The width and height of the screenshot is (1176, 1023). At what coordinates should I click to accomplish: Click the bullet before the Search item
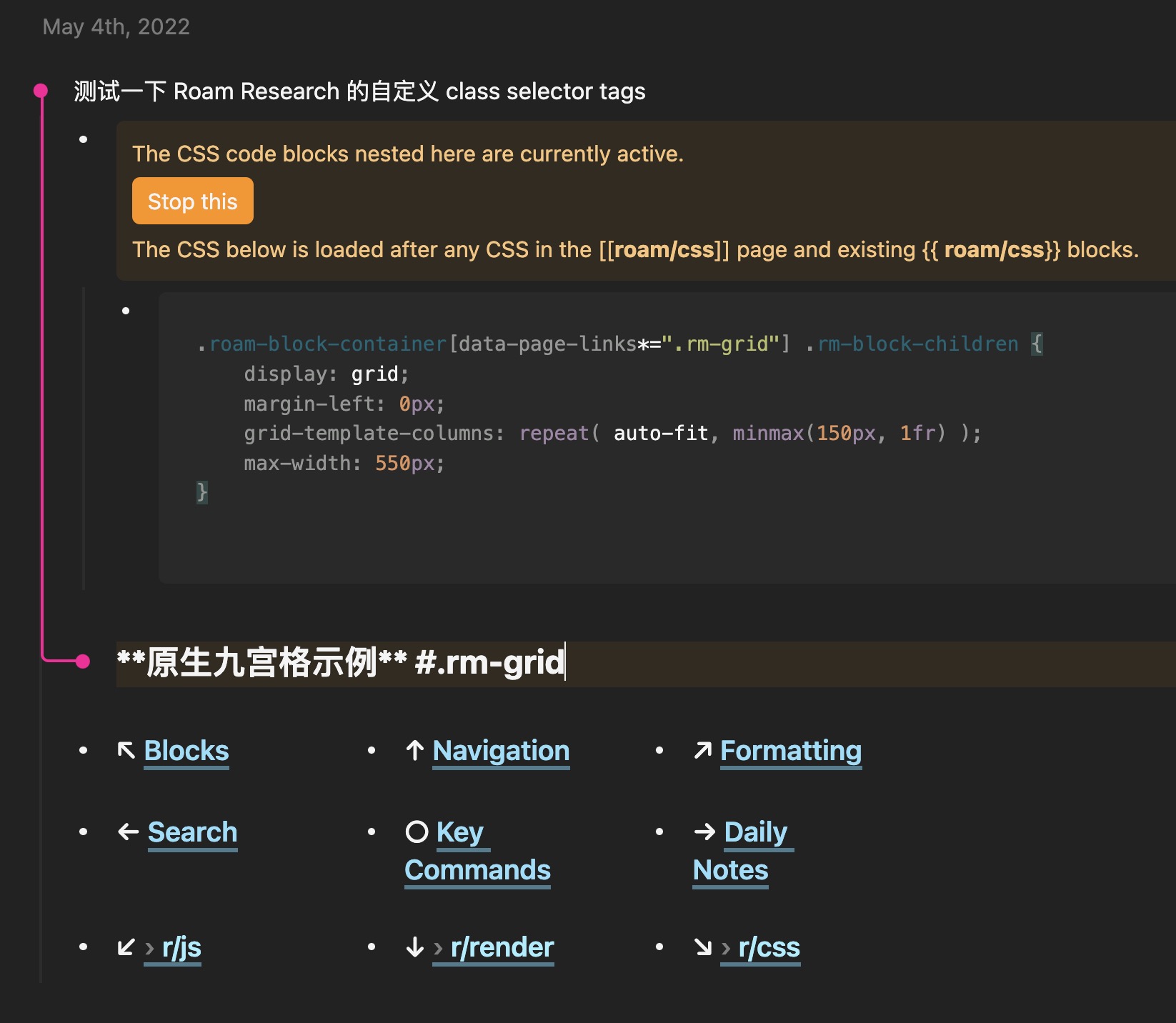(84, 832)
